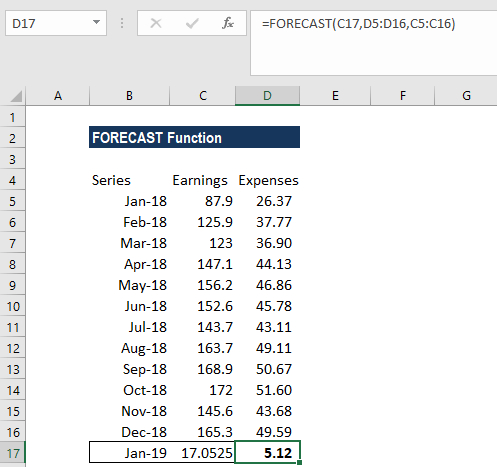Click the FORECAST Function title cell
497x467 pixels.
pyautogui.click(x=194, y=137)
